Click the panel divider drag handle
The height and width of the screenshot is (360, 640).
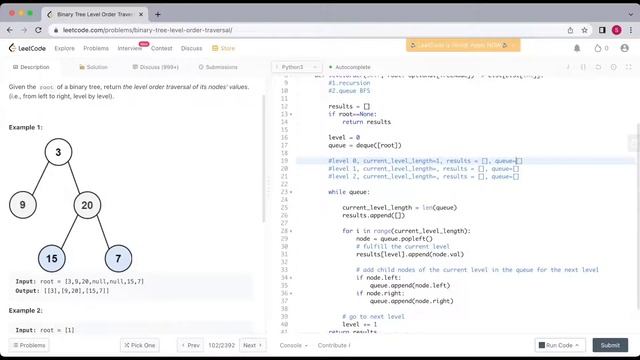[x=268, y=187]
